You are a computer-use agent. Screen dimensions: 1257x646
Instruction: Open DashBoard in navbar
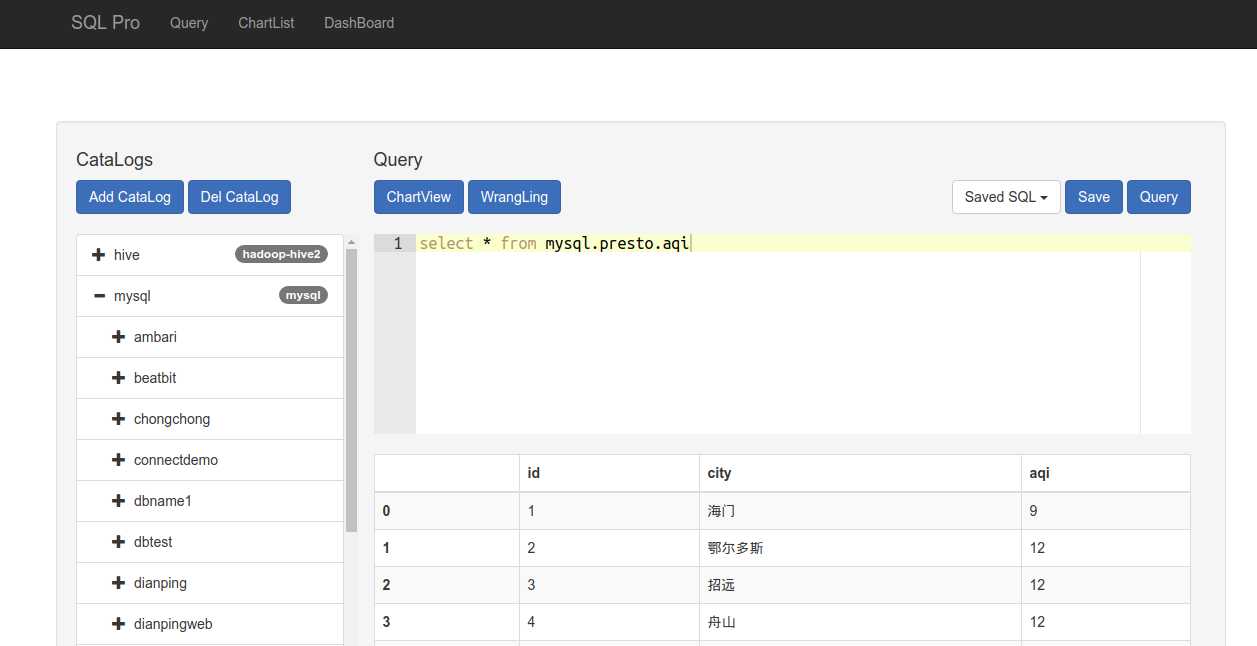coord(359,23)
